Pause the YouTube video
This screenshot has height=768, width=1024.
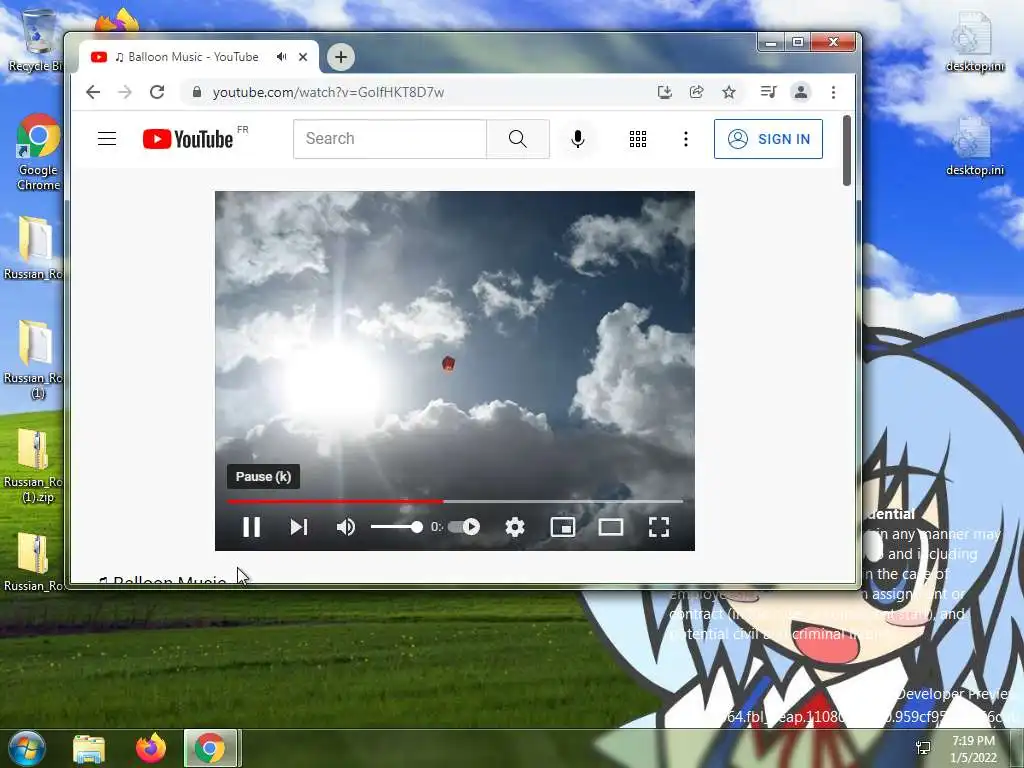[x=251, y=527]
